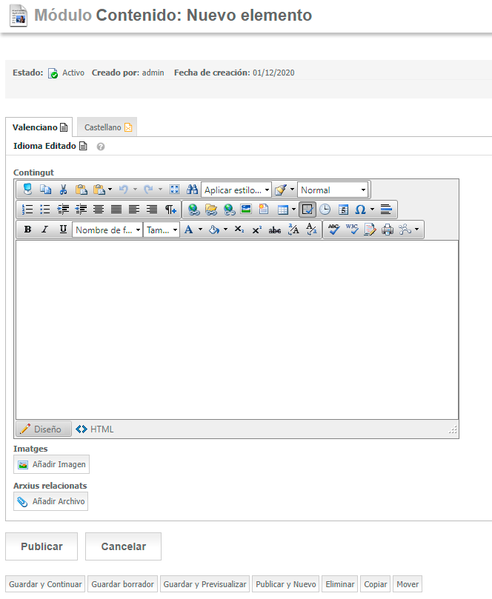Click the Eliminar button
492x599 pixels.
(x=340, y=584)
